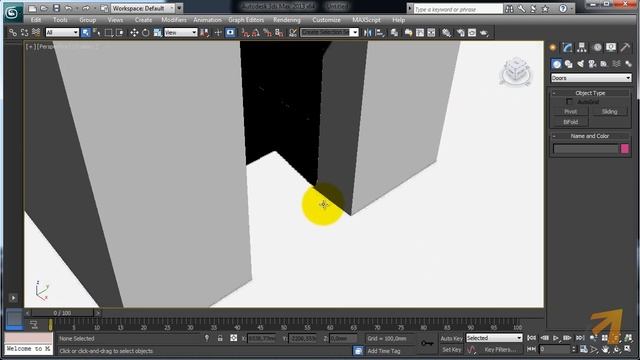Toggle the Angle Snap button
This screenshot has width=640, height=360.
tap(256, 33)
